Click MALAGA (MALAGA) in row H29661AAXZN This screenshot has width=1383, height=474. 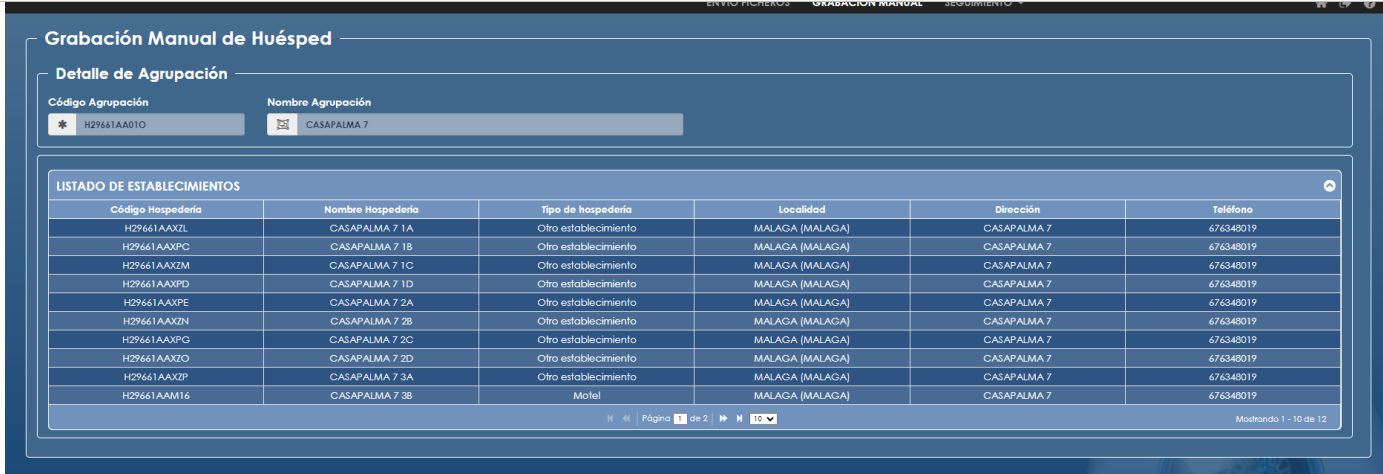tap(802, 321)
